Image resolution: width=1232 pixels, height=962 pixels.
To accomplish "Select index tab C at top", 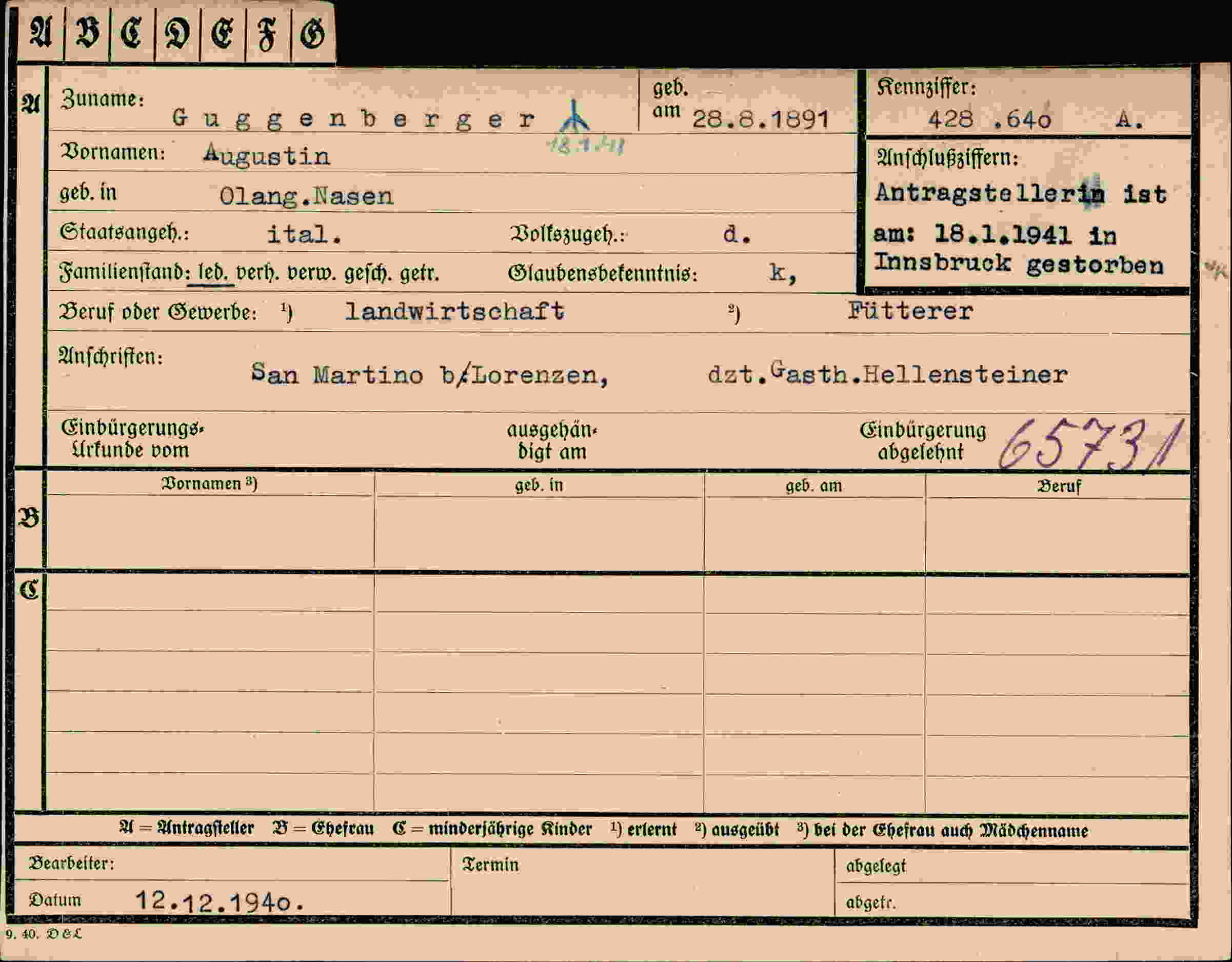I will click(x=132, y=33).
